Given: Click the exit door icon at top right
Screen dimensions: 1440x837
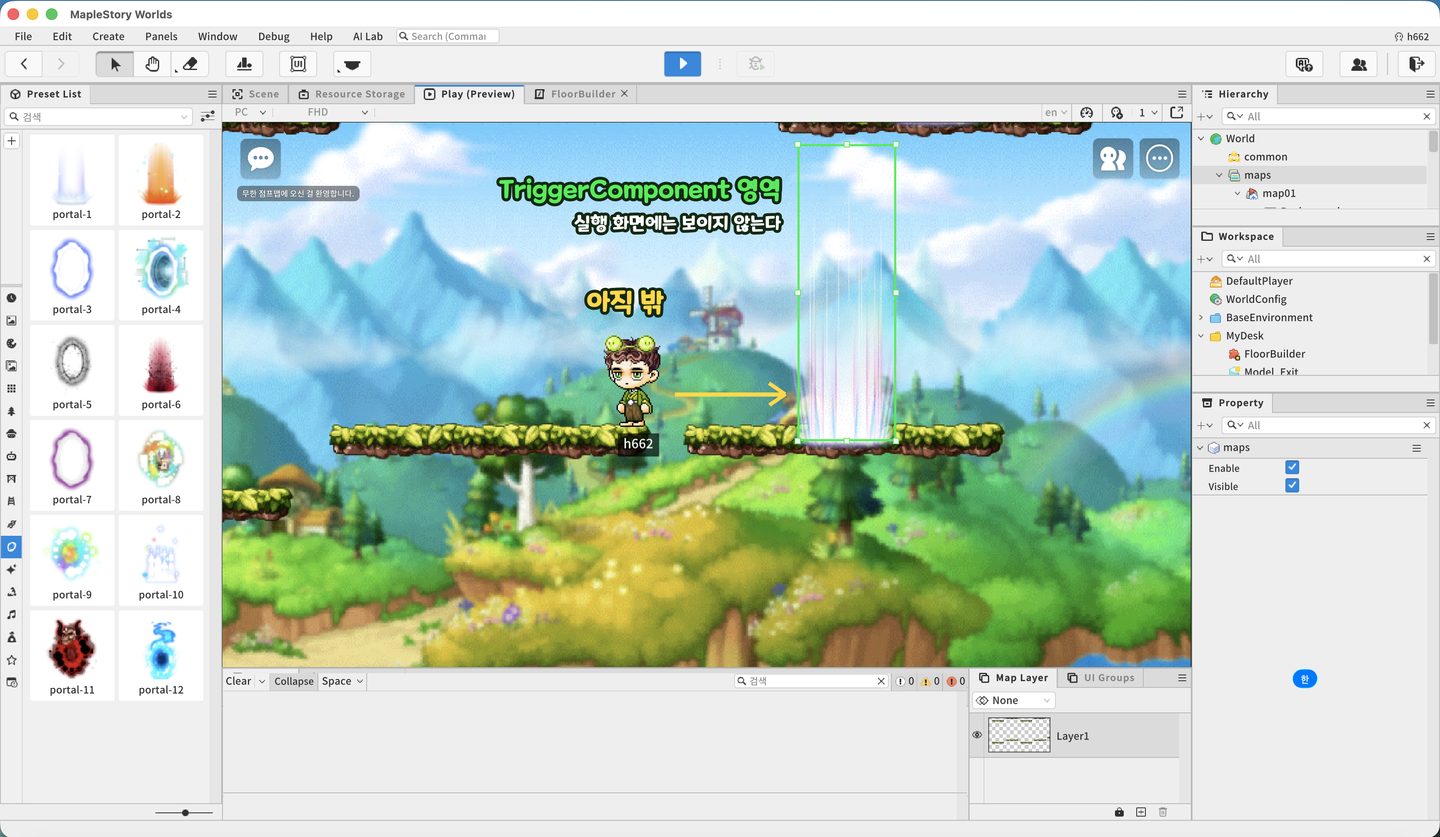Looking at the screenshot, I should pos(1416,64).
